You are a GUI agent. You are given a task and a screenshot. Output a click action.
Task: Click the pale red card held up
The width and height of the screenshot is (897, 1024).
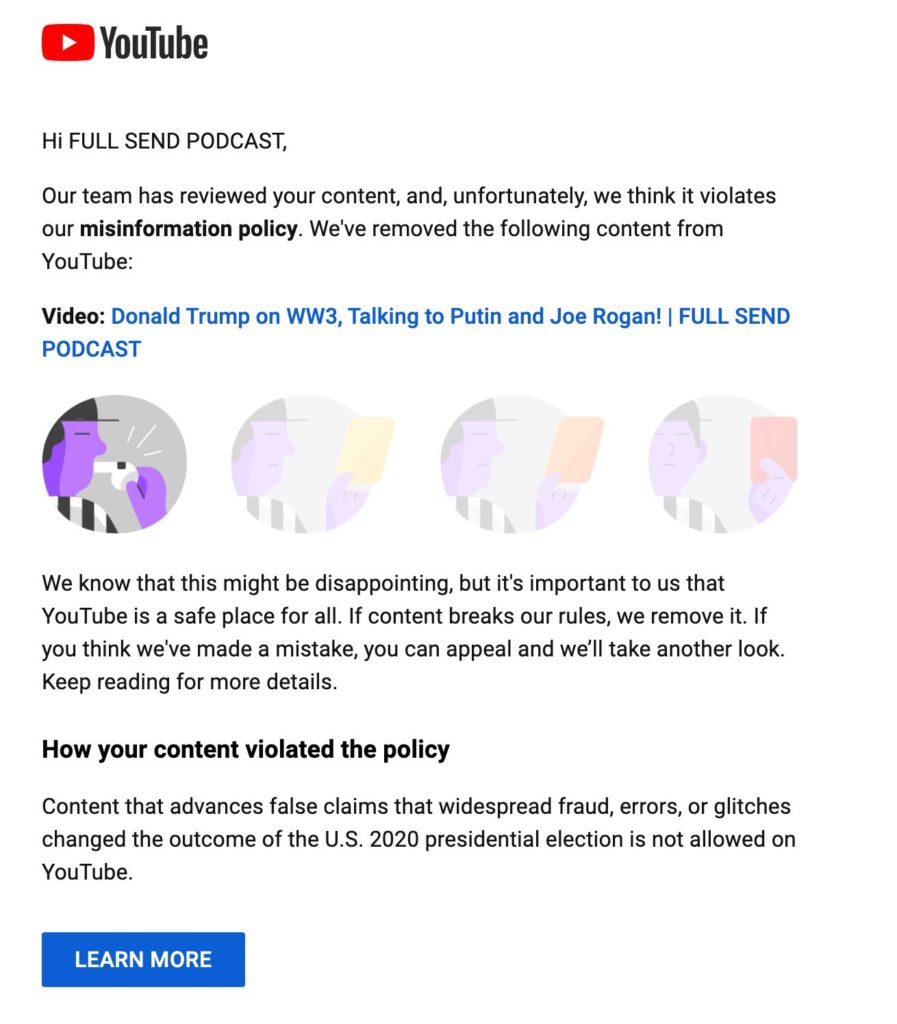tap(774, 448)
